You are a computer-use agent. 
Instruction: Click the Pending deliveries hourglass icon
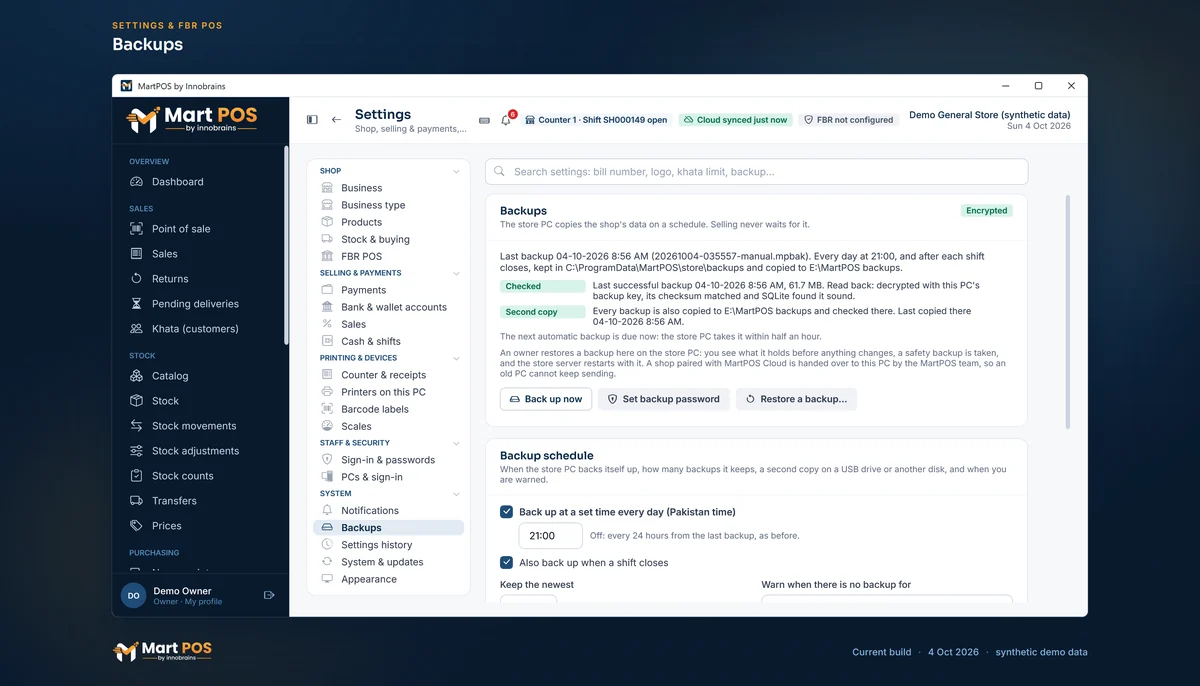137,304
